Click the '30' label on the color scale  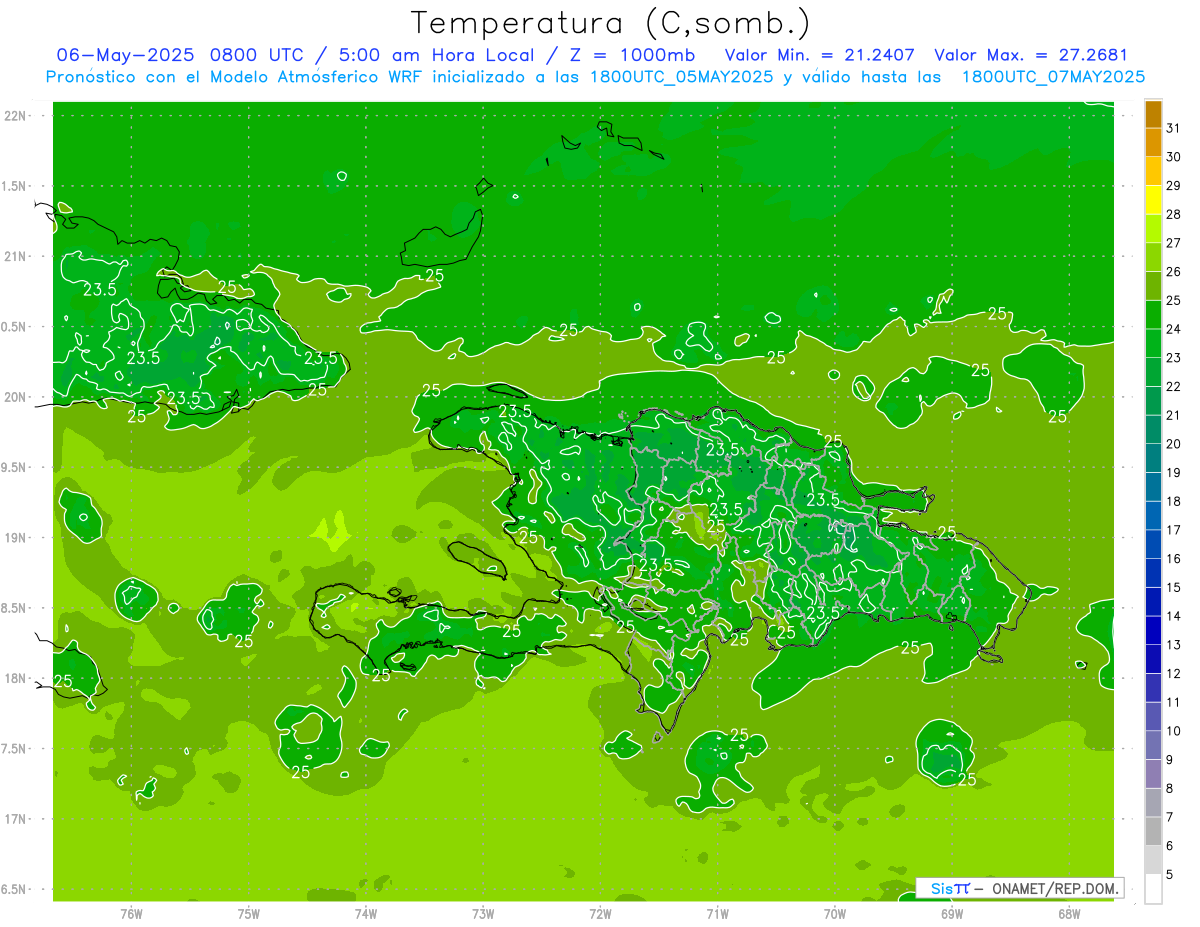[1174, 157]
